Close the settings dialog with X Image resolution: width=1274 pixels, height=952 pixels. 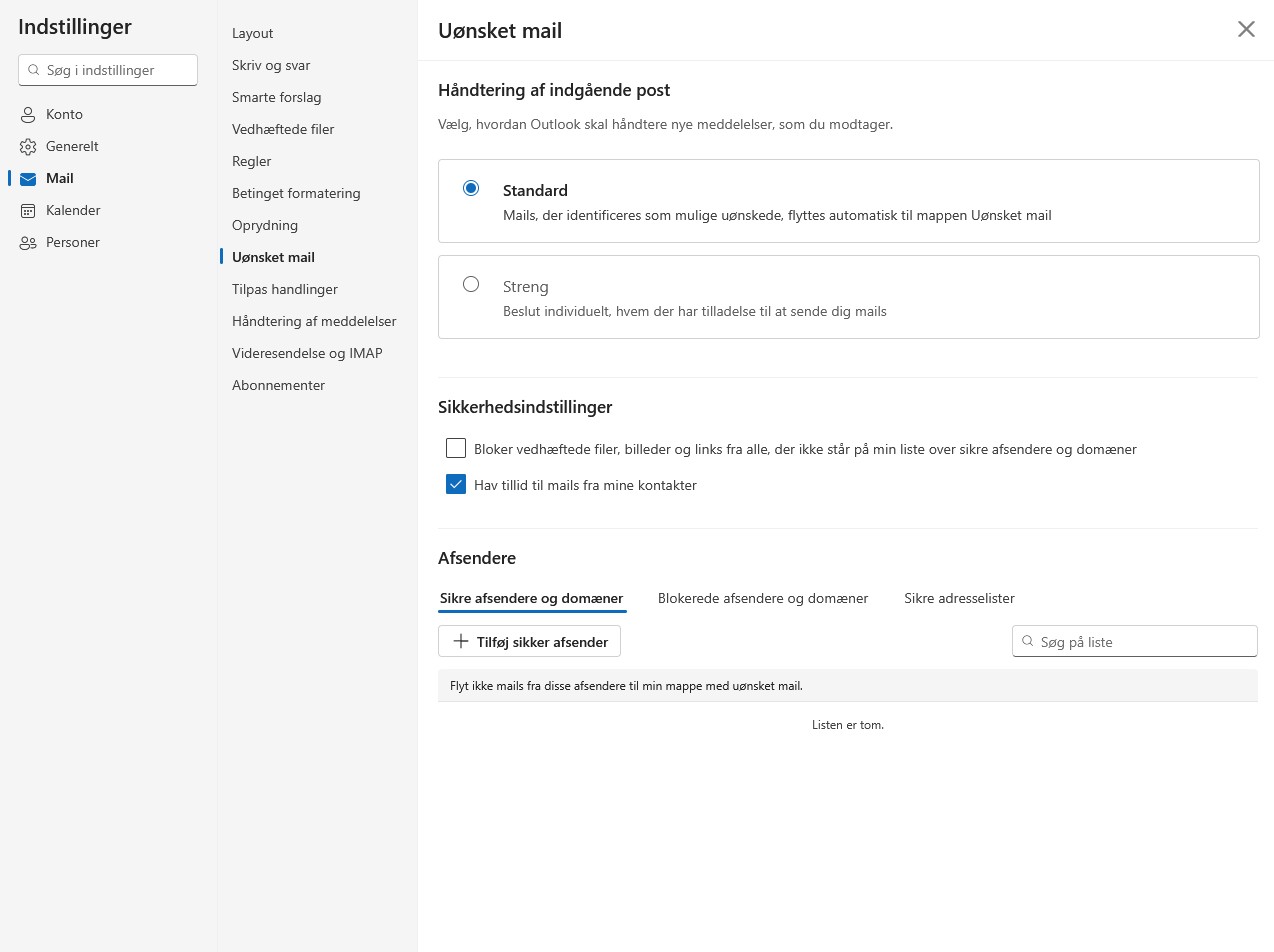[1246, 29]
